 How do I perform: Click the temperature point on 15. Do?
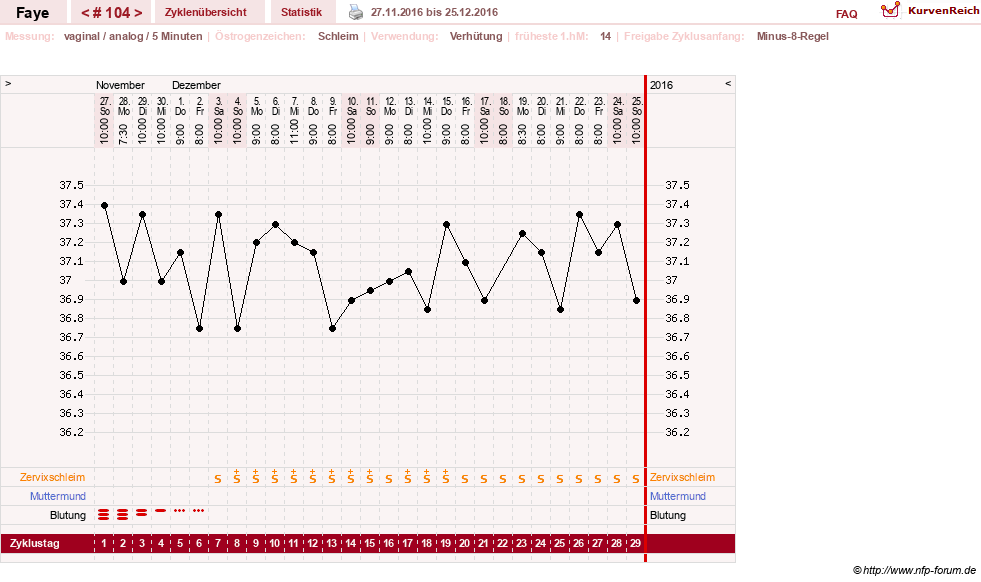pyautogui.click(x=446, y=224)
